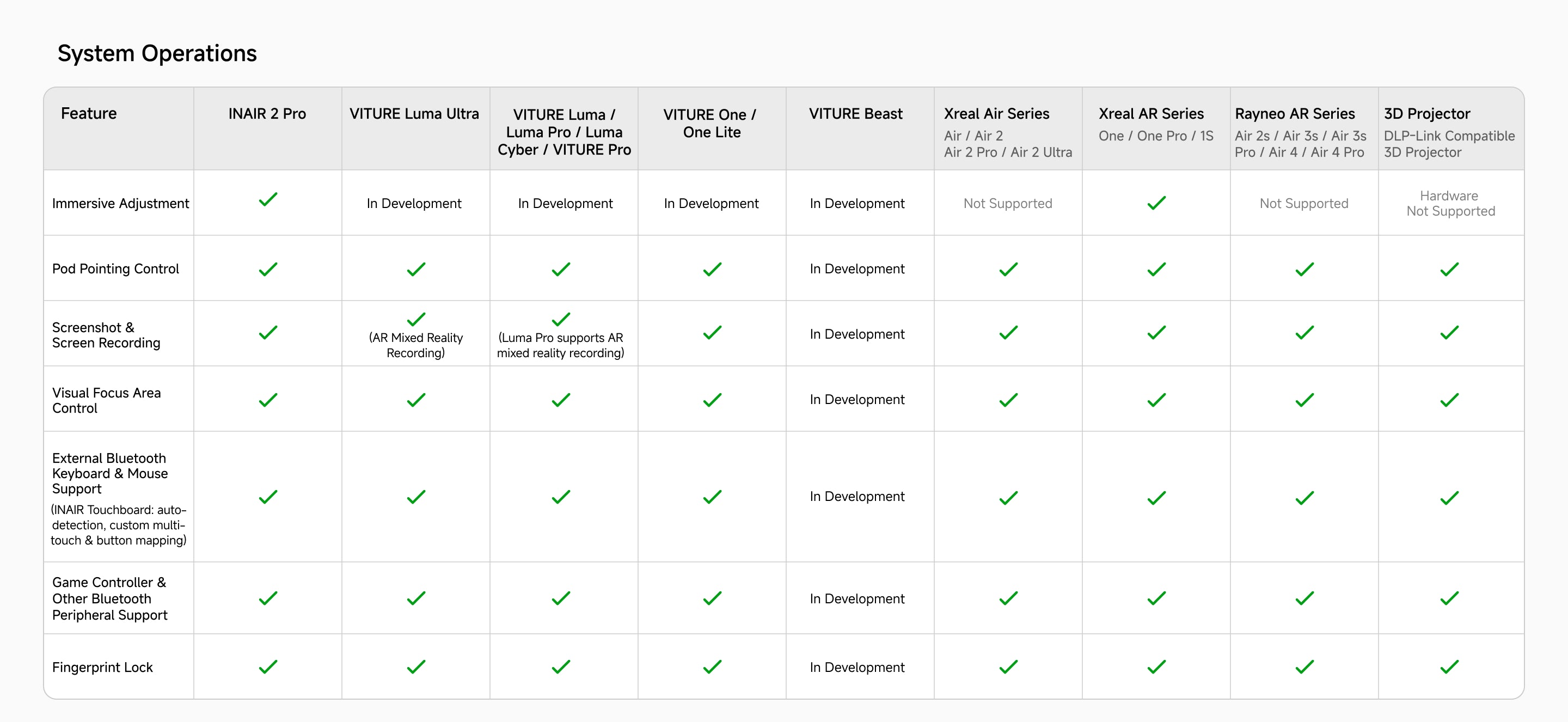Click the Pod Pointing Control row label

tap(115, 269)
